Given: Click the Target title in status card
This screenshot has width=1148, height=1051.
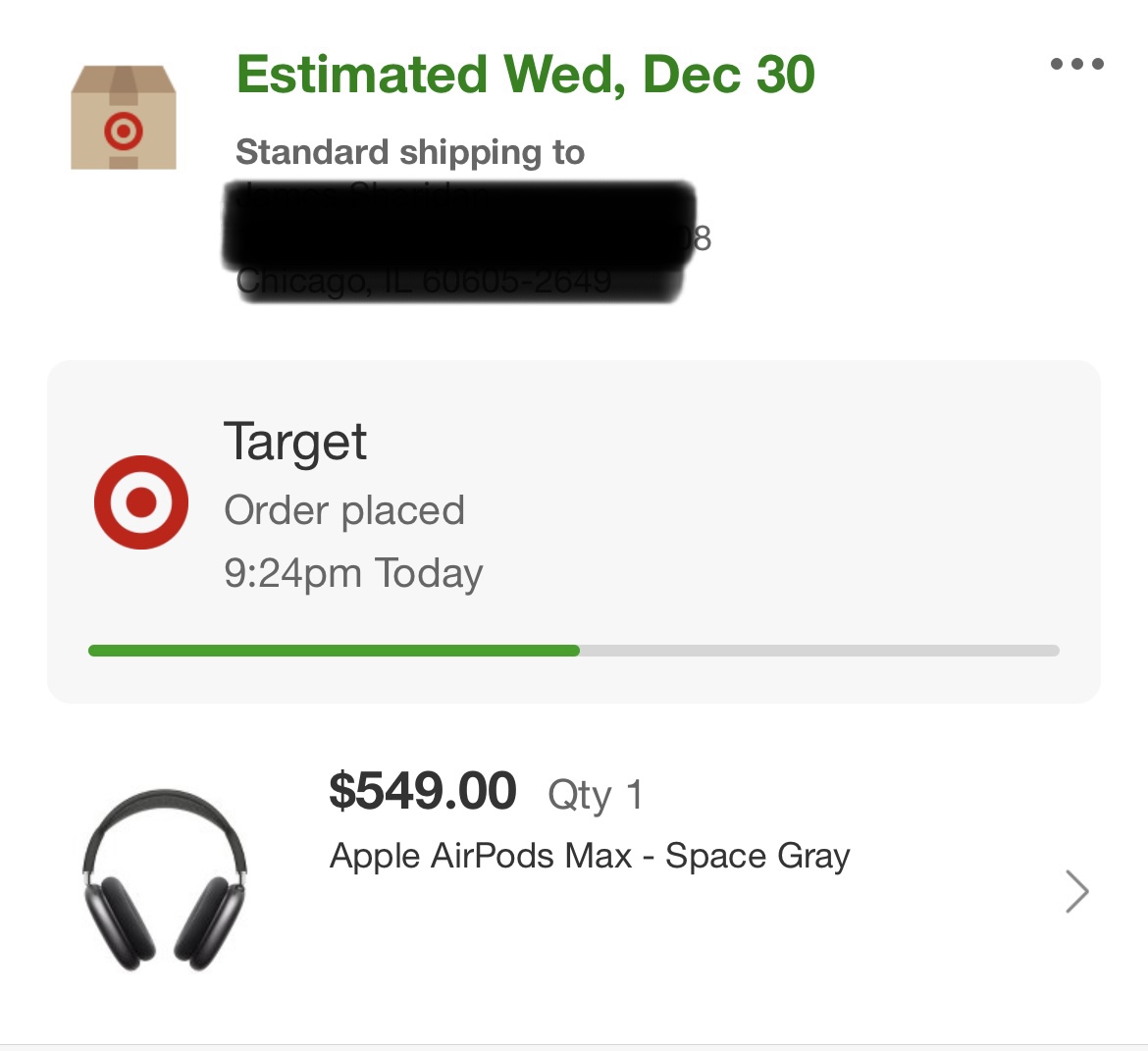Looking at the screenshot, I should click(295, 442).
